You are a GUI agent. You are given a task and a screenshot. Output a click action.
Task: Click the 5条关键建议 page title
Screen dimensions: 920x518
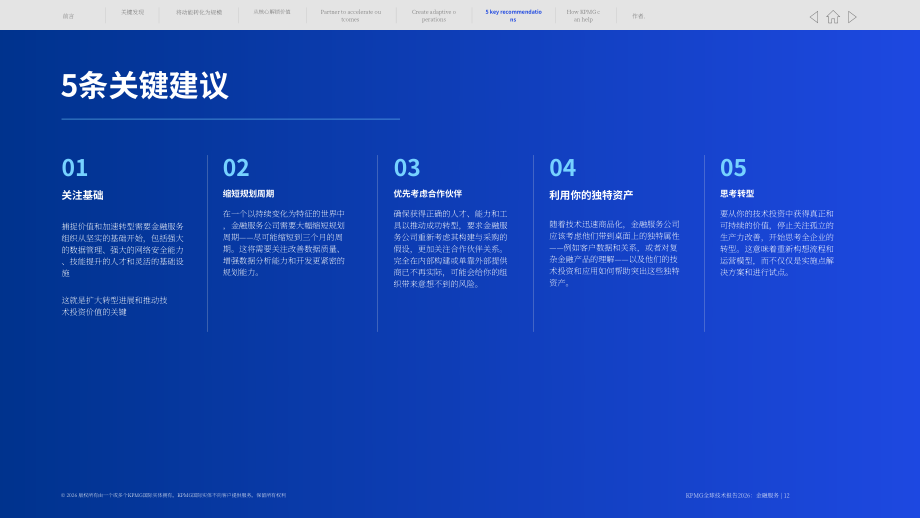tap(144, 86)
